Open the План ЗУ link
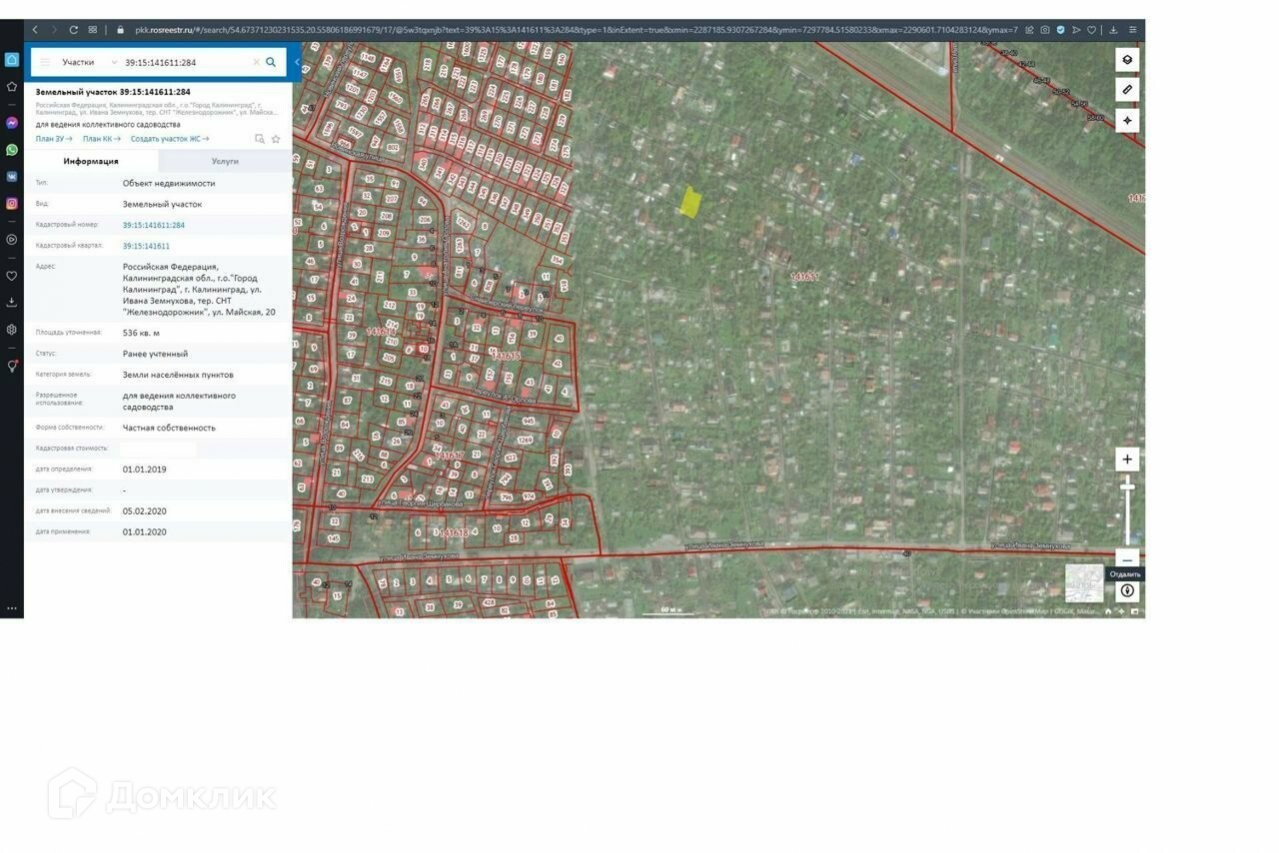Viewport: 1279px width, 853px height. pos(54,139)
